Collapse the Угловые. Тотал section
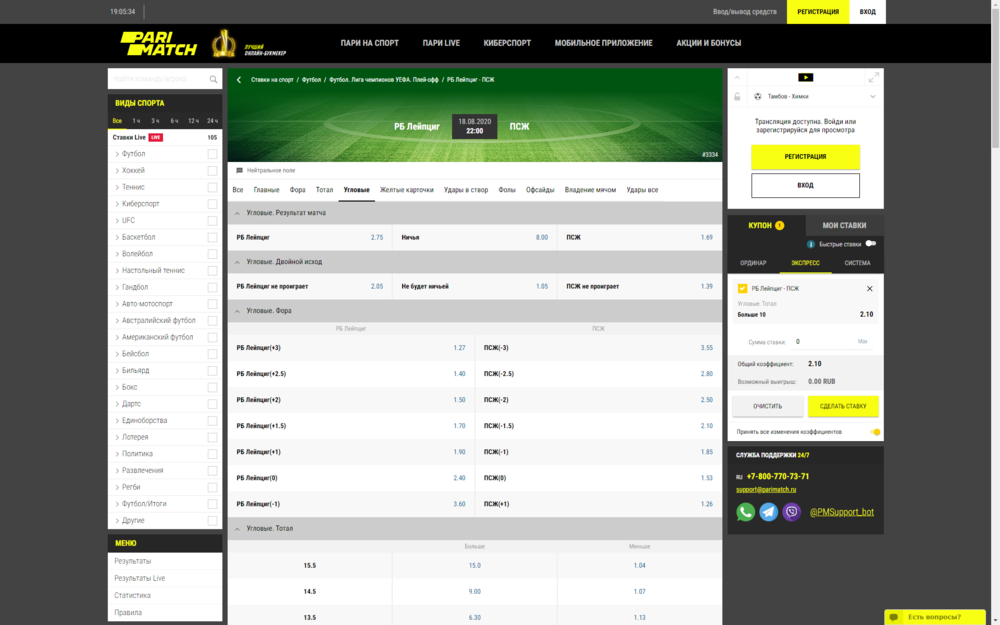The width and height of the screenshot is (1000, 625). [x=237, y=529]
